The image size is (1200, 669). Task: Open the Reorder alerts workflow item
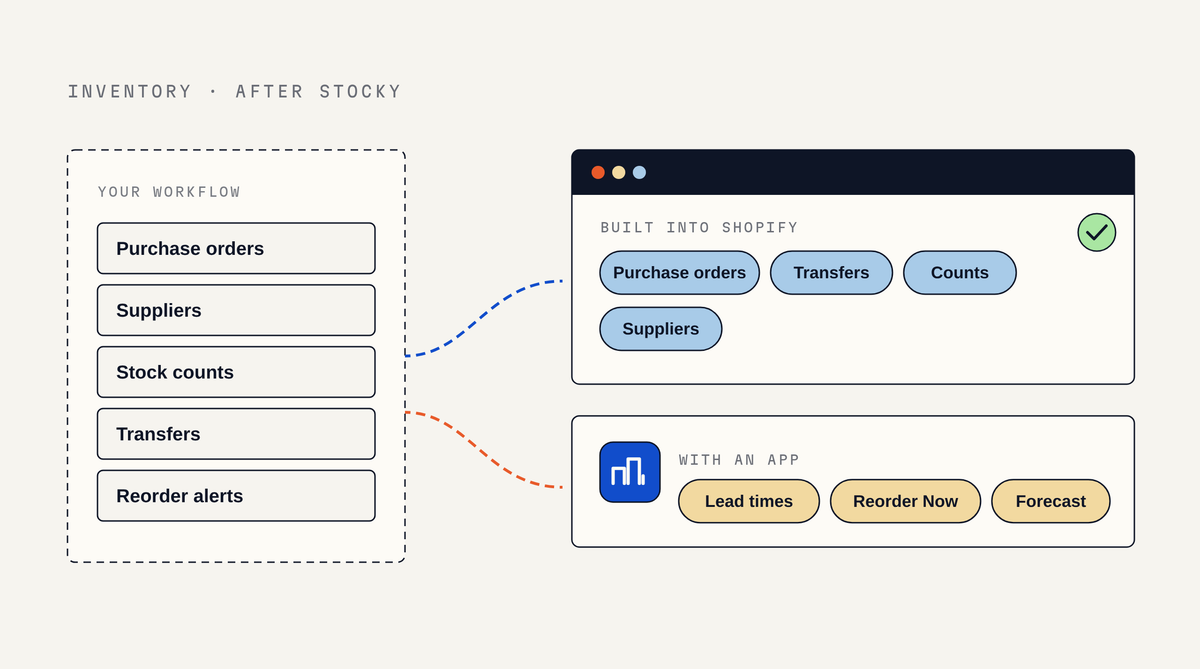[x=236, y=496]
